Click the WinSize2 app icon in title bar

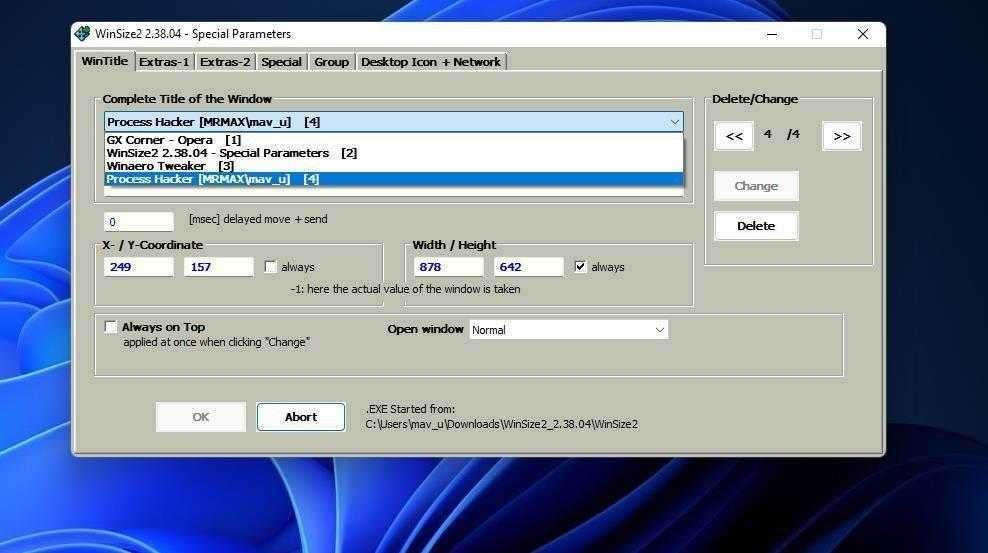pyautogui.click(x=83, y=34)
